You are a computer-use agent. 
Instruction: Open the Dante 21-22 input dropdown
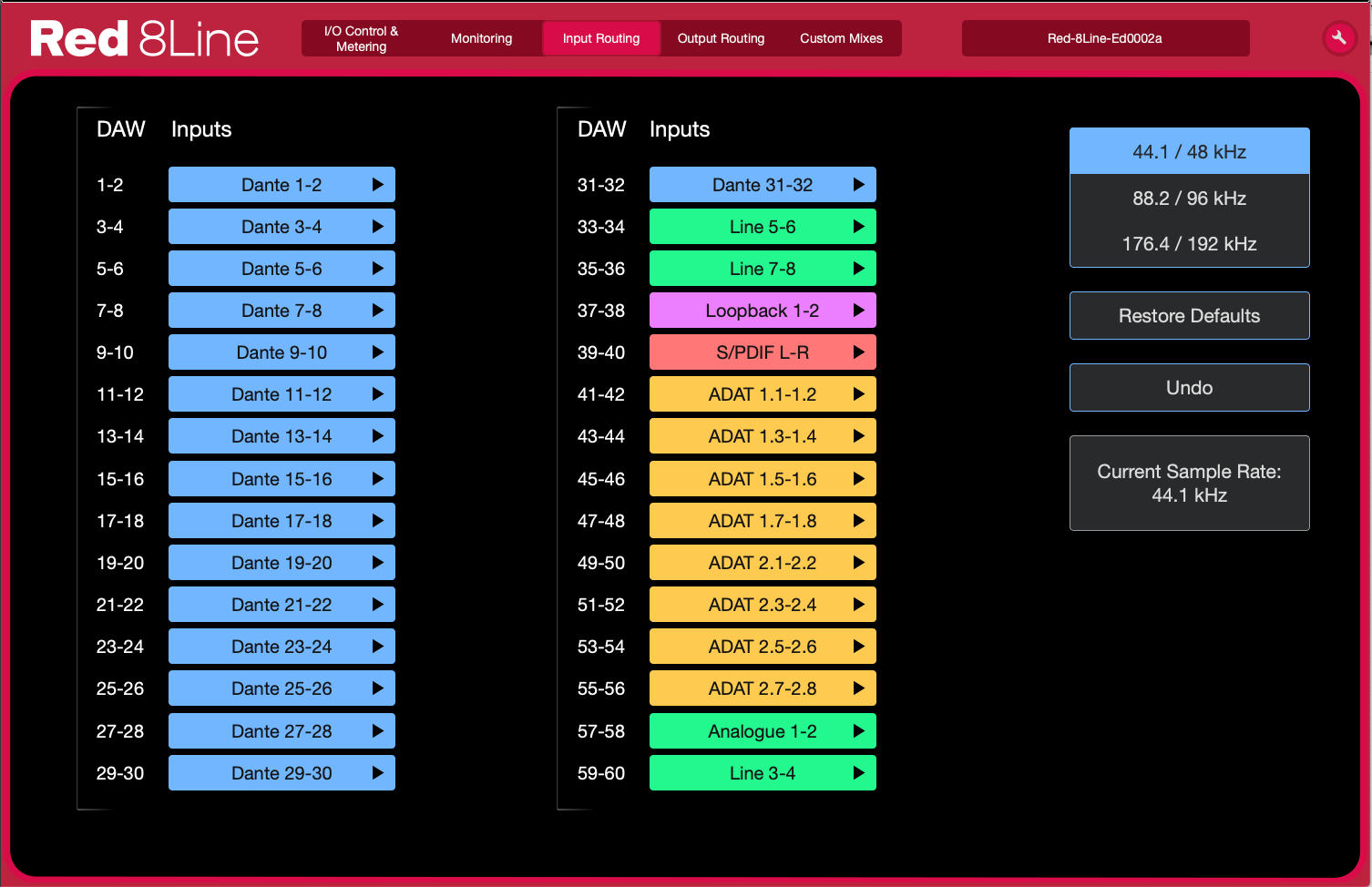point(282,605)
